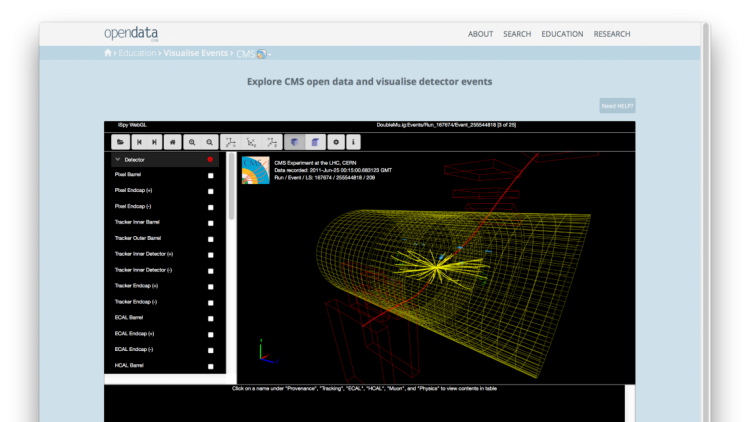Click the 'Click on a name under' hint text
Image resolution: width=750 pixels, height=422 pixels.
[364, 389]
